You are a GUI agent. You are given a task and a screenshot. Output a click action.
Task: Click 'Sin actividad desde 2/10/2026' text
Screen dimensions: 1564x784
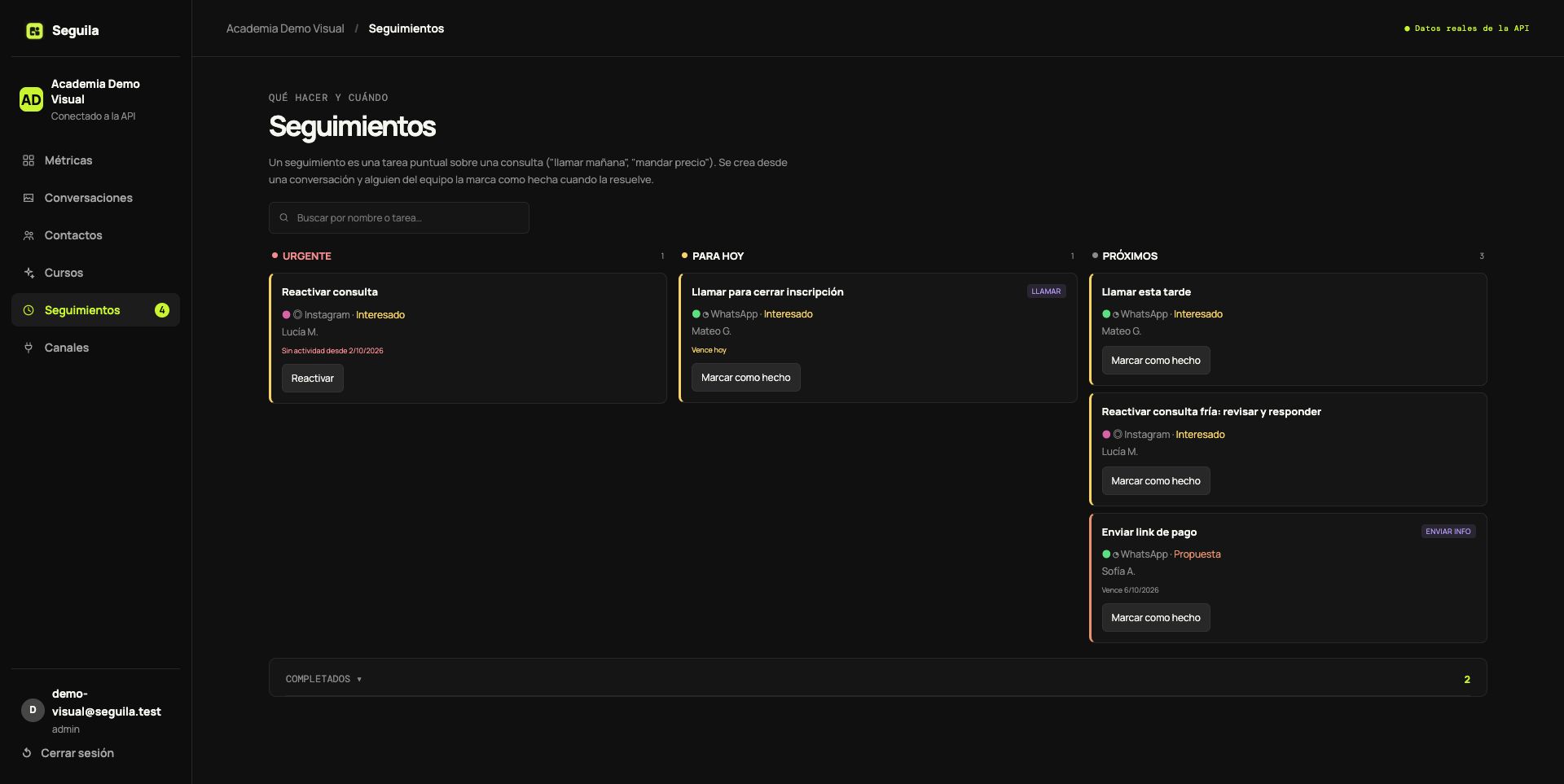332,351
